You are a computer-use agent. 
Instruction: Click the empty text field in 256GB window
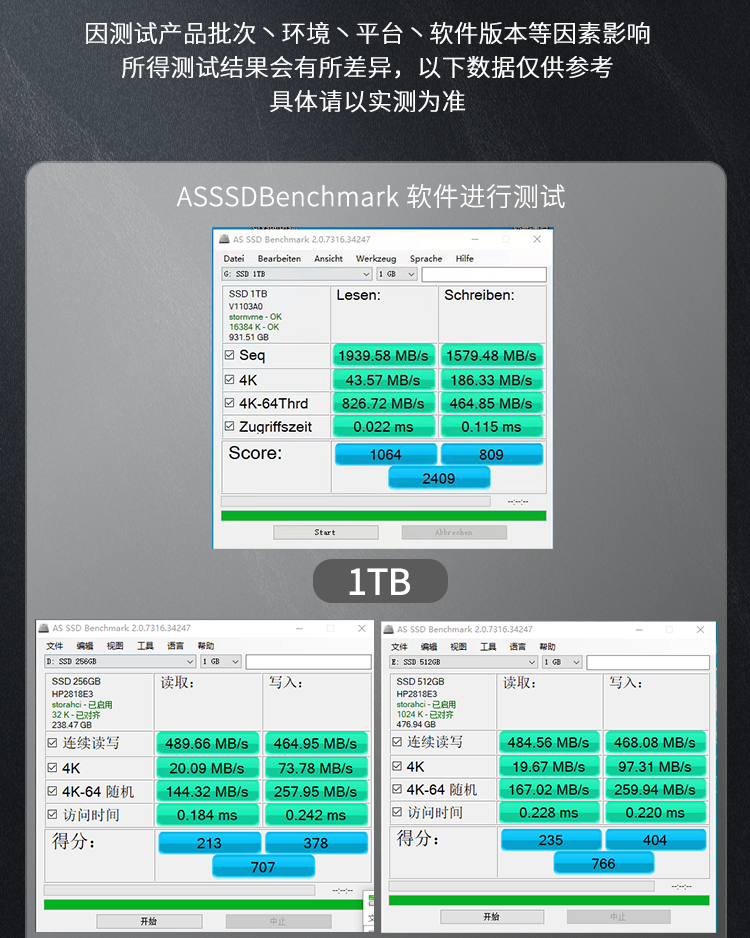click(x=309, y=662)
